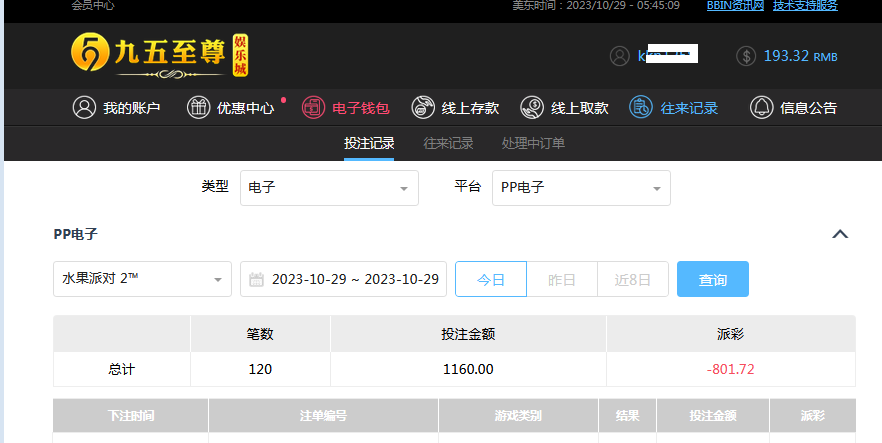
Task: Click the 电子钱包 wallet icon
Action: pyautogui.click(x=313, y=107)
